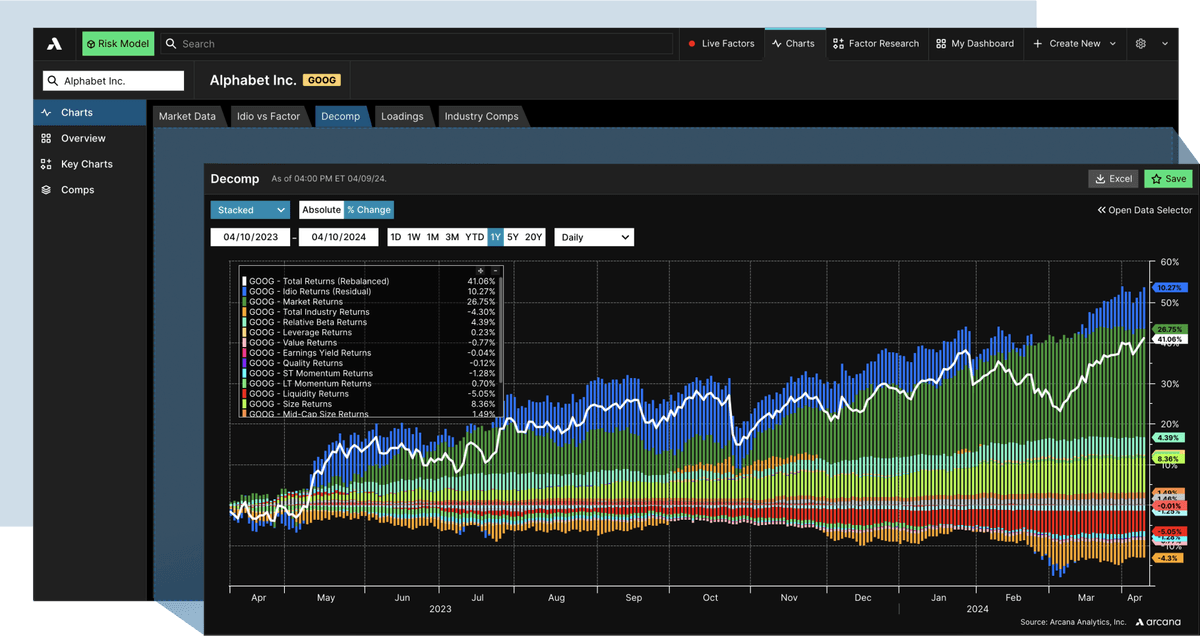The width and height of the screenshot is (1200, 636).
Task: Click the Key Charts icon in sidebar
Action: coord(46,164)
